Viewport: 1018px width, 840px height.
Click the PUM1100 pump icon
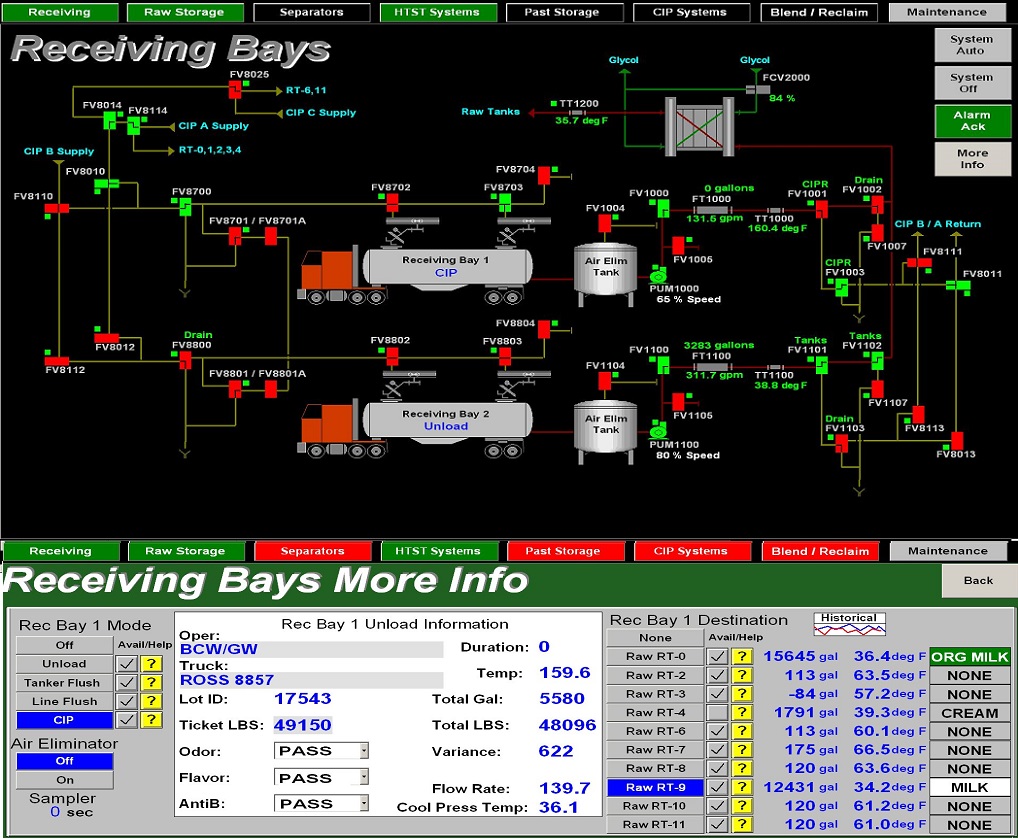coord(658,430)
